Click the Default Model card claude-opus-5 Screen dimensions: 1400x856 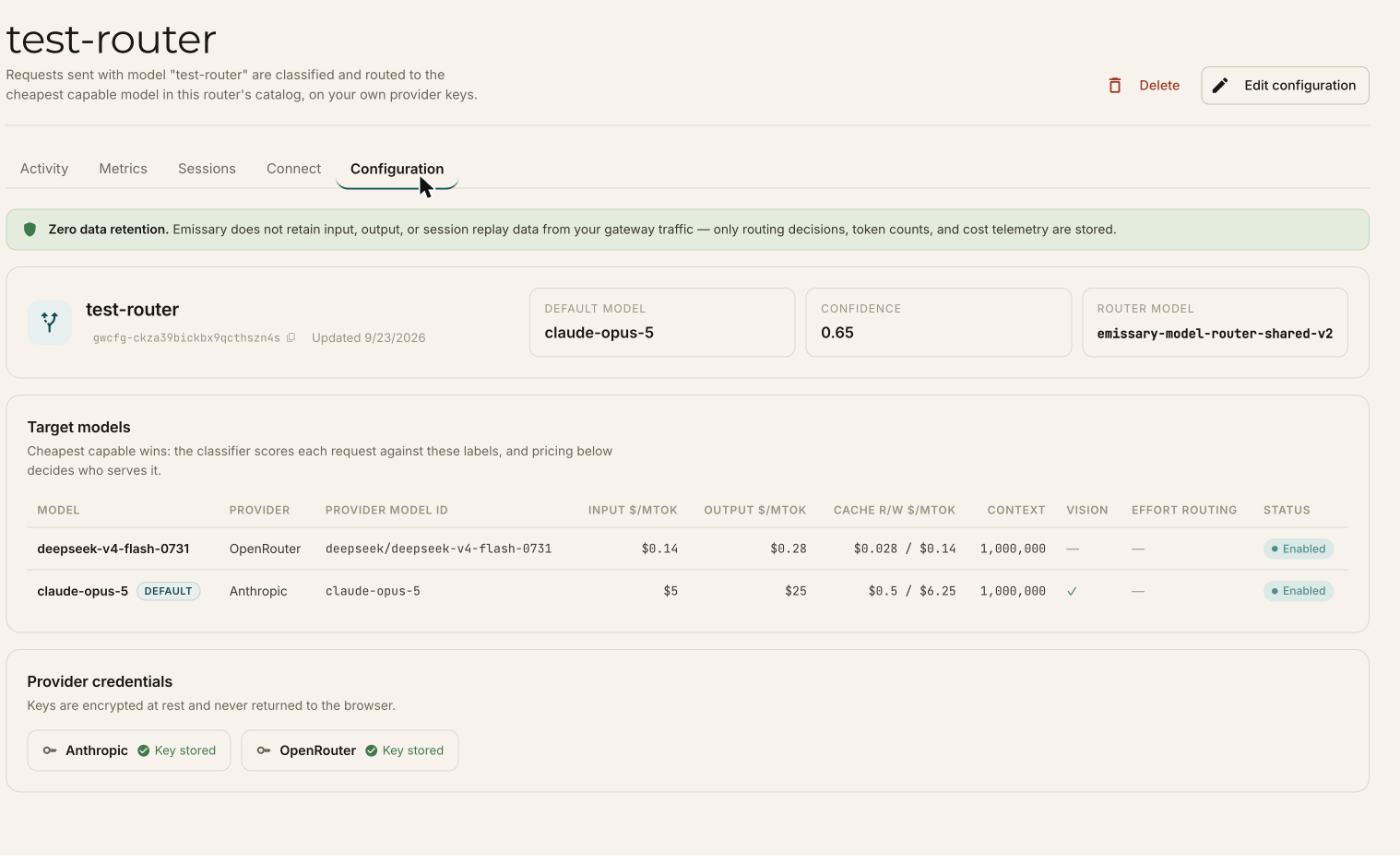(662, 322)
